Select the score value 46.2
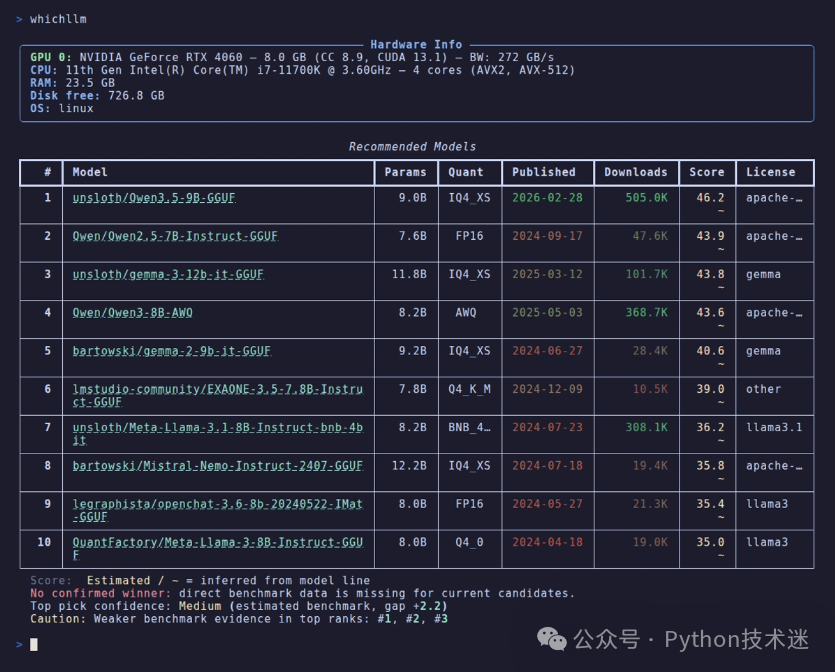The height and width of the screenshot is (672, 835). (710, 198)
